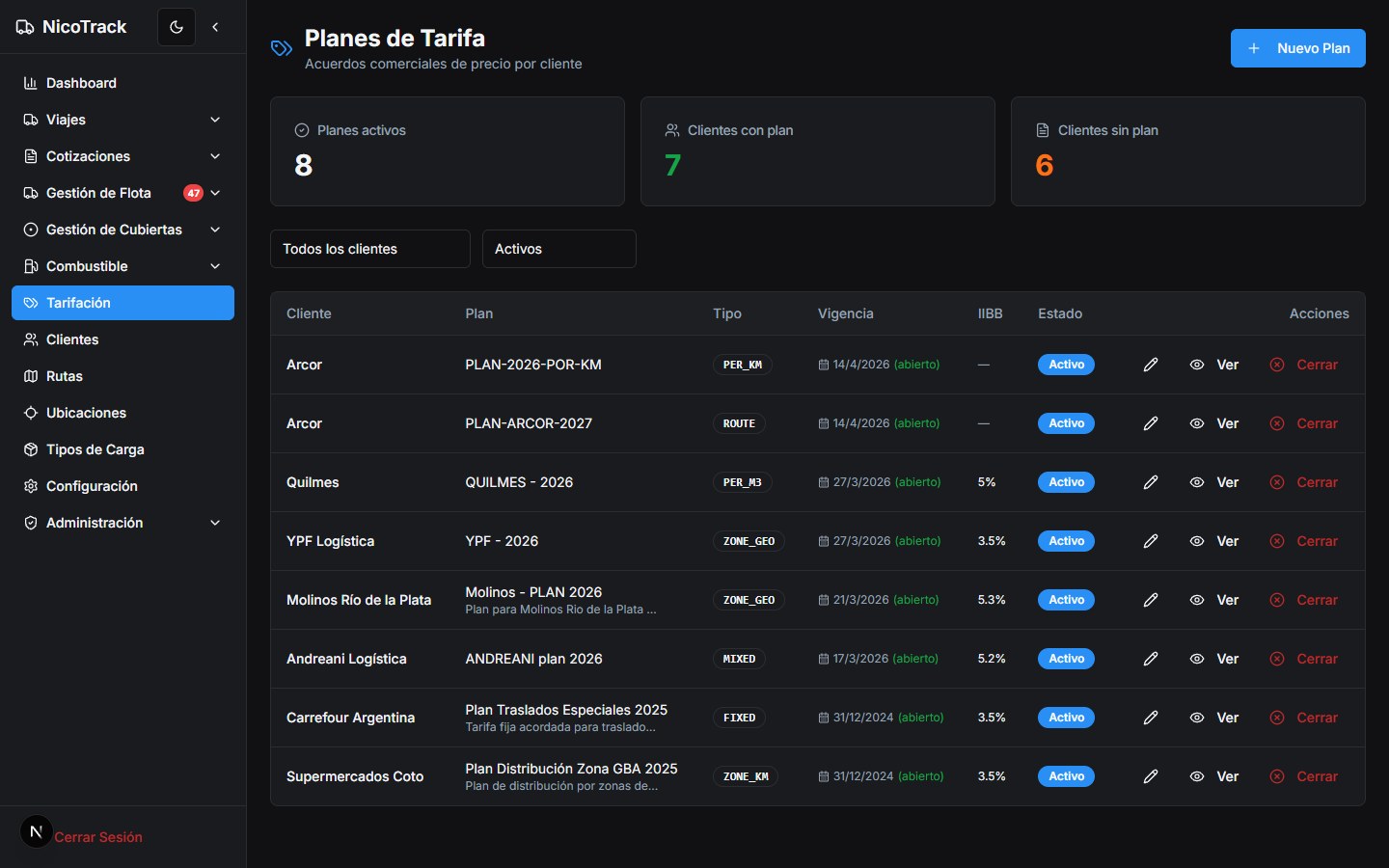Viewport: 1389px width, 868px height.
Task: Open Rutas from the sidebar
Action: point(123,376)
